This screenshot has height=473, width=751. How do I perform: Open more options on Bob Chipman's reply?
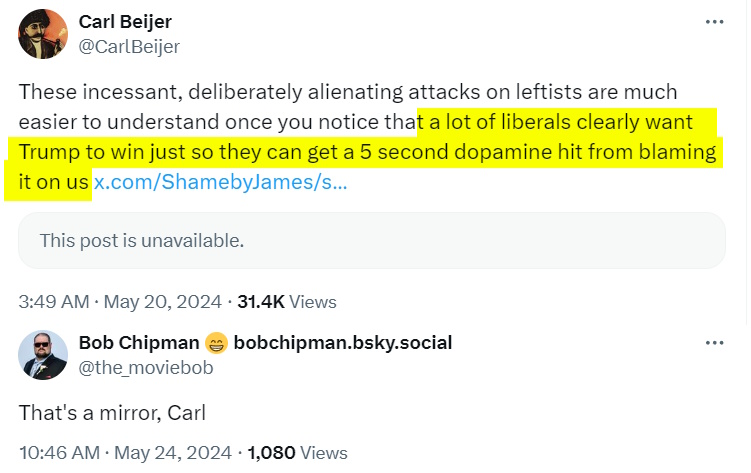tap(714, 343)
